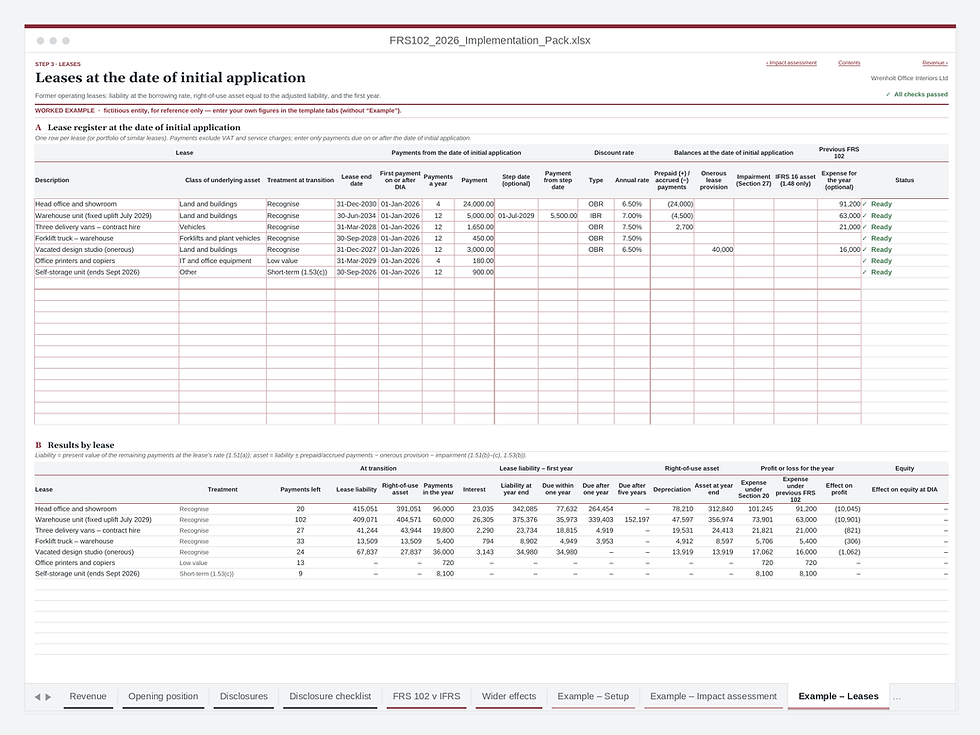980x735 pixels.
Task: Follow the Revenue » link at top
Action: [935, 62]
